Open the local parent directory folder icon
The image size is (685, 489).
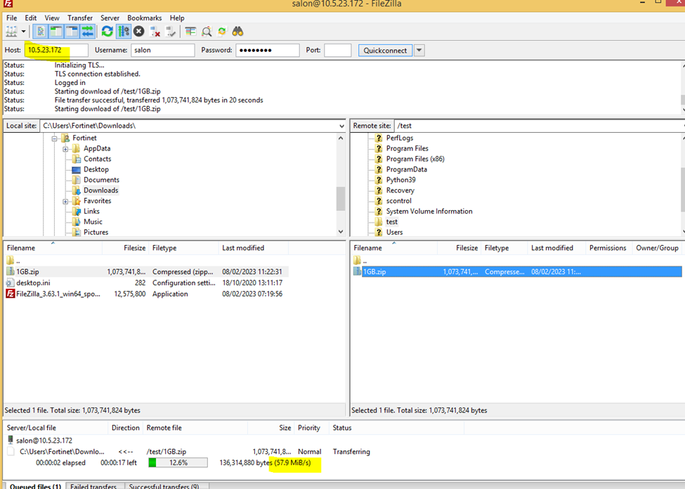point(10,260)
